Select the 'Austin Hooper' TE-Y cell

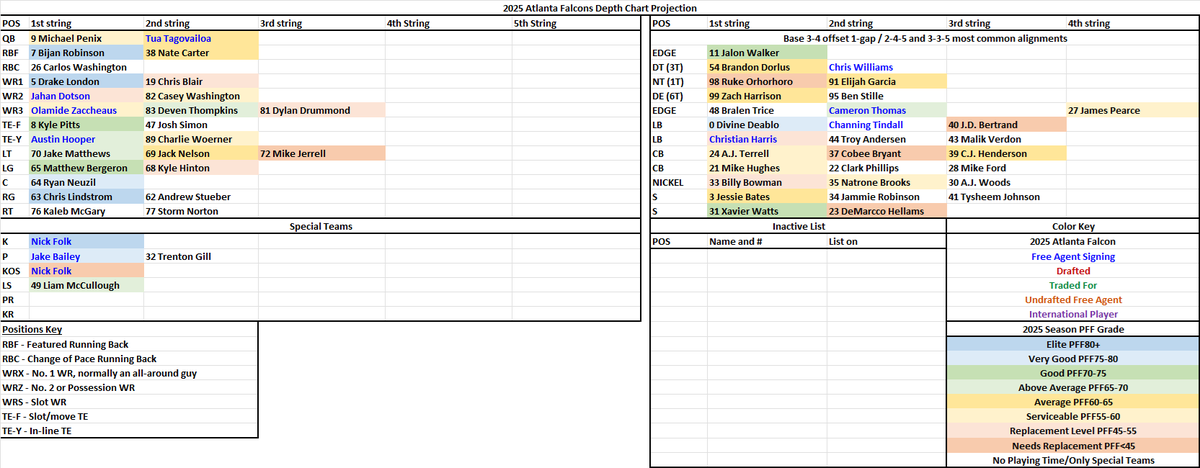[86, 139]
